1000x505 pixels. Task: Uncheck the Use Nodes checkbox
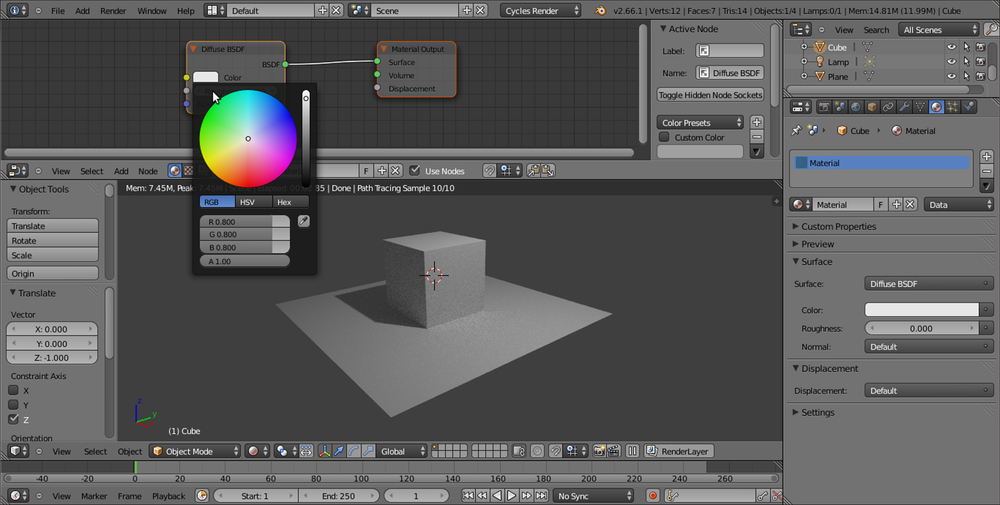[415, 171]
